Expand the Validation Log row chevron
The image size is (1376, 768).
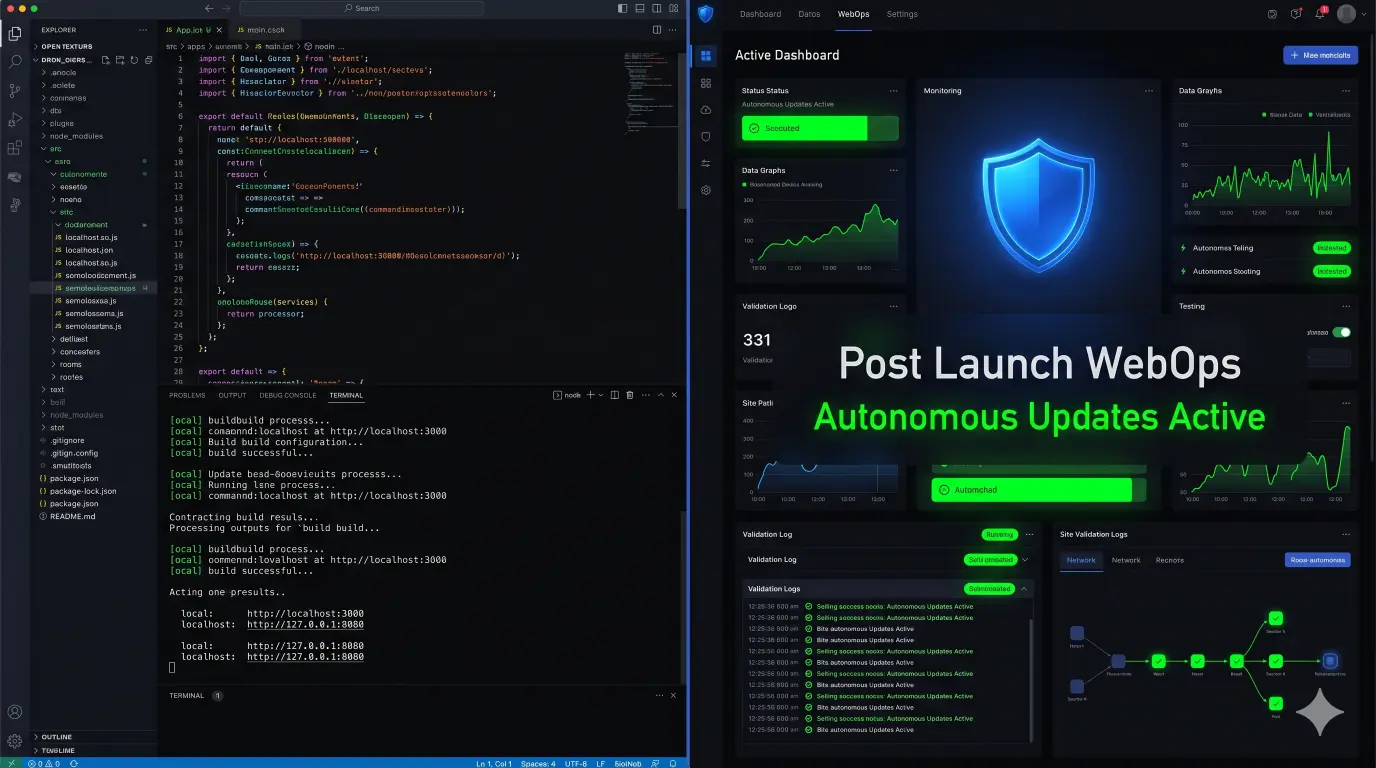[1025, 560]
